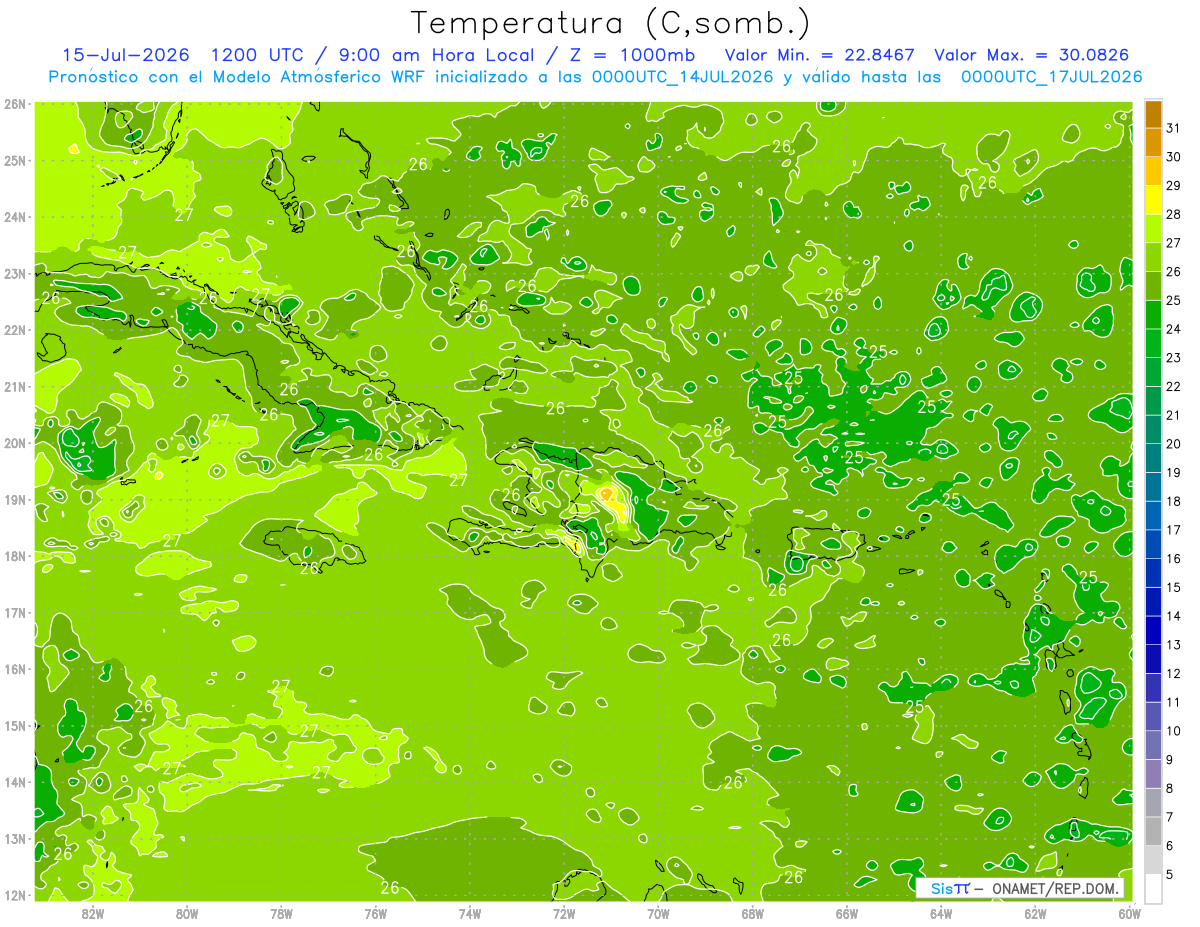The image size is (1200, 927).
Task: Click the latitude label "17N"
Action: pyautogui.click(x=15, y=612)
